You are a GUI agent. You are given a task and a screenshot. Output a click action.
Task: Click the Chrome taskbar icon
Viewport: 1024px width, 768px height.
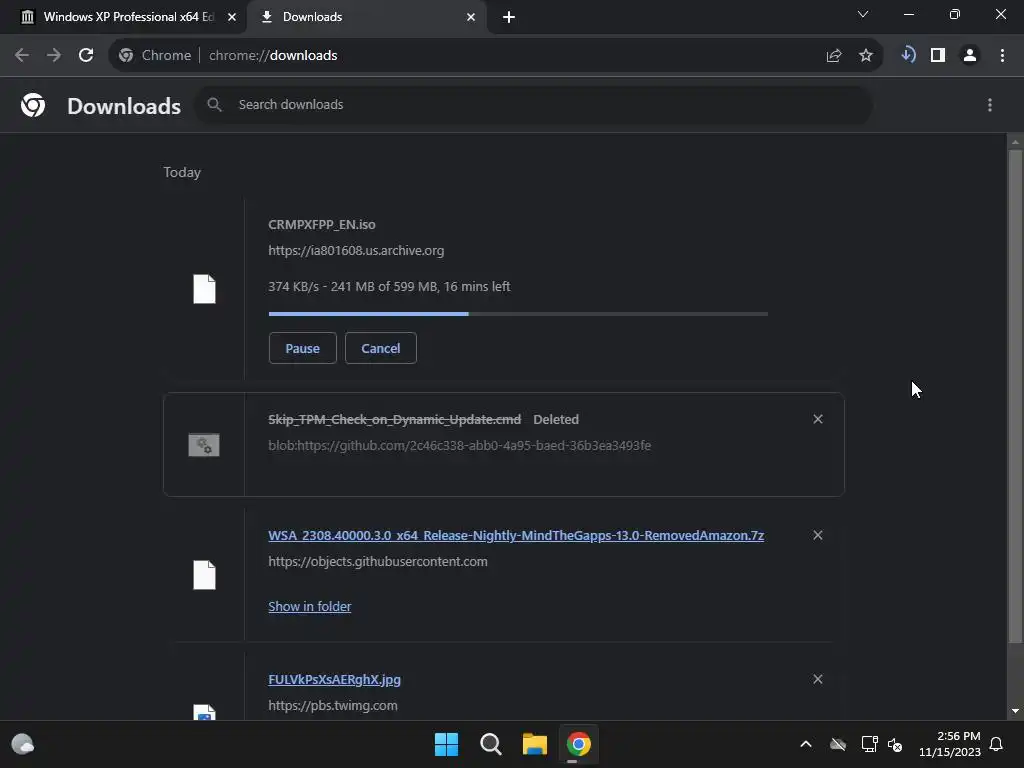(x=579, y=744)
